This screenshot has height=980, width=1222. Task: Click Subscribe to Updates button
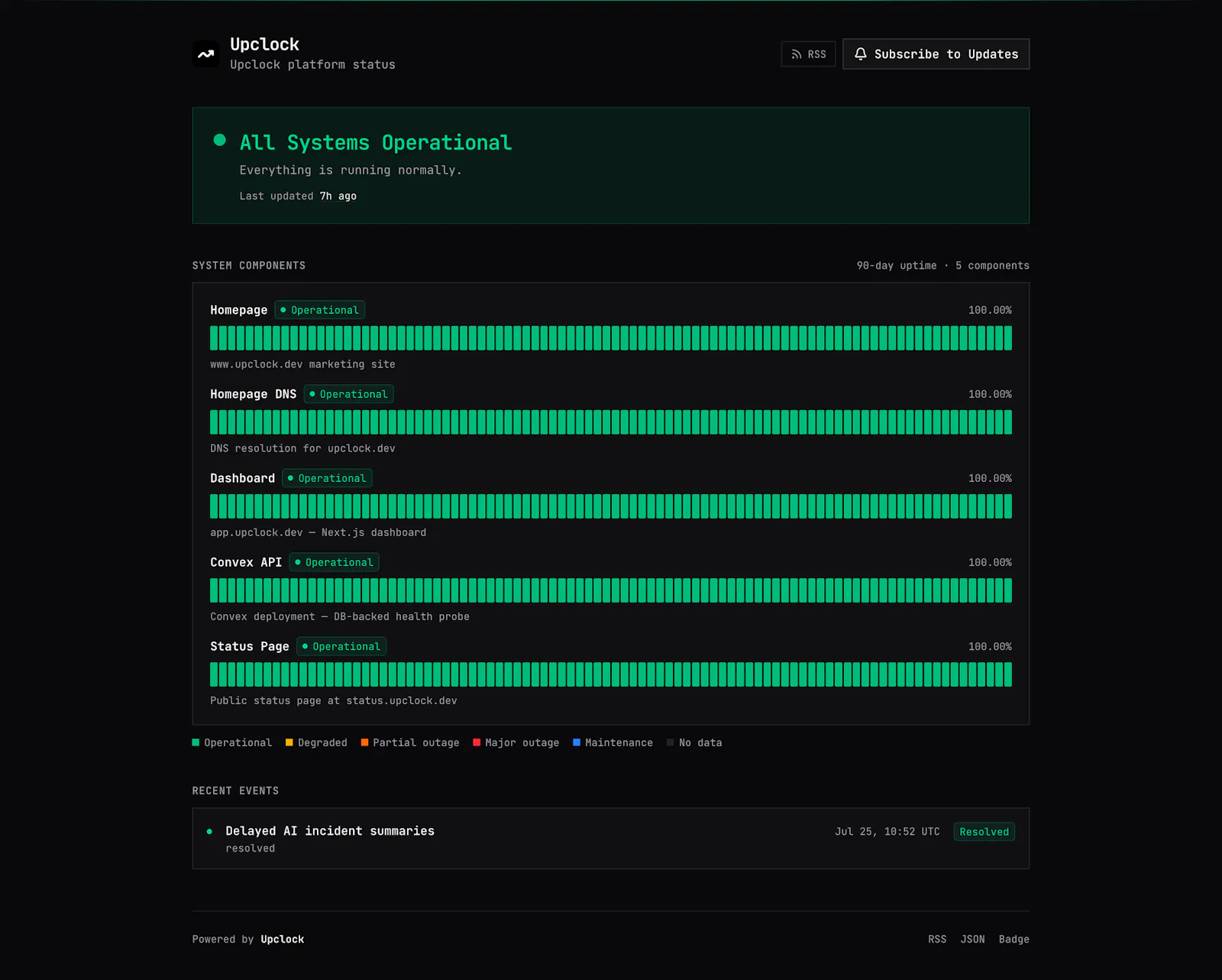(x=936, y=54)
